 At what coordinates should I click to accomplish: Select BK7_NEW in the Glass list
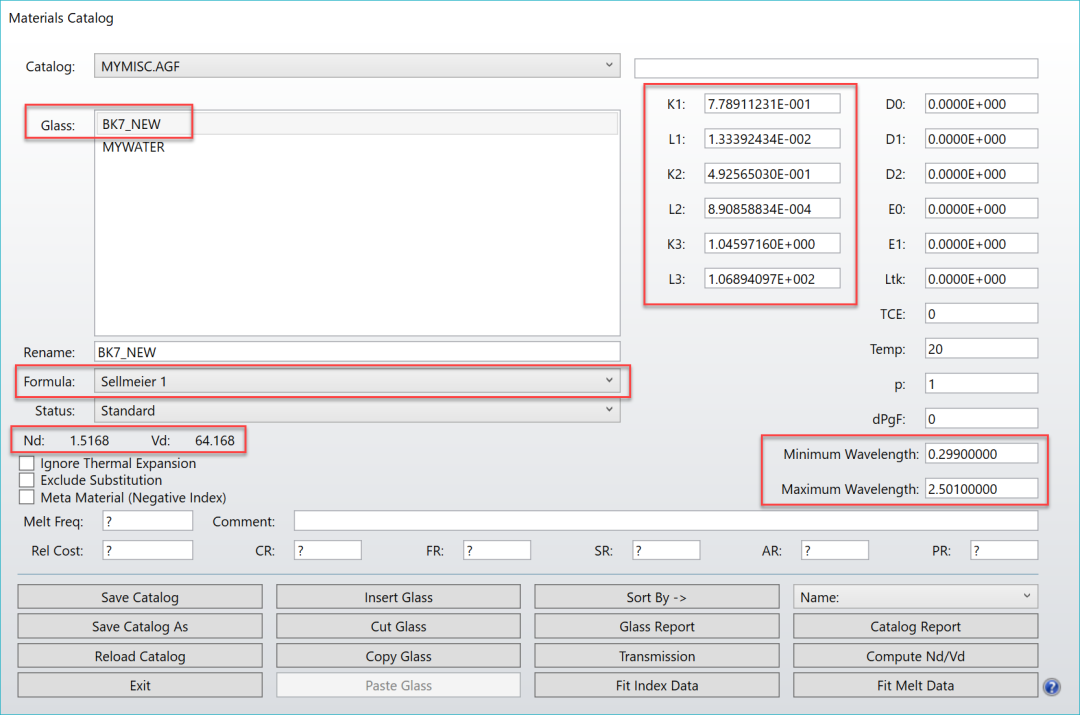pyautogui.click(x=357, y=124)
